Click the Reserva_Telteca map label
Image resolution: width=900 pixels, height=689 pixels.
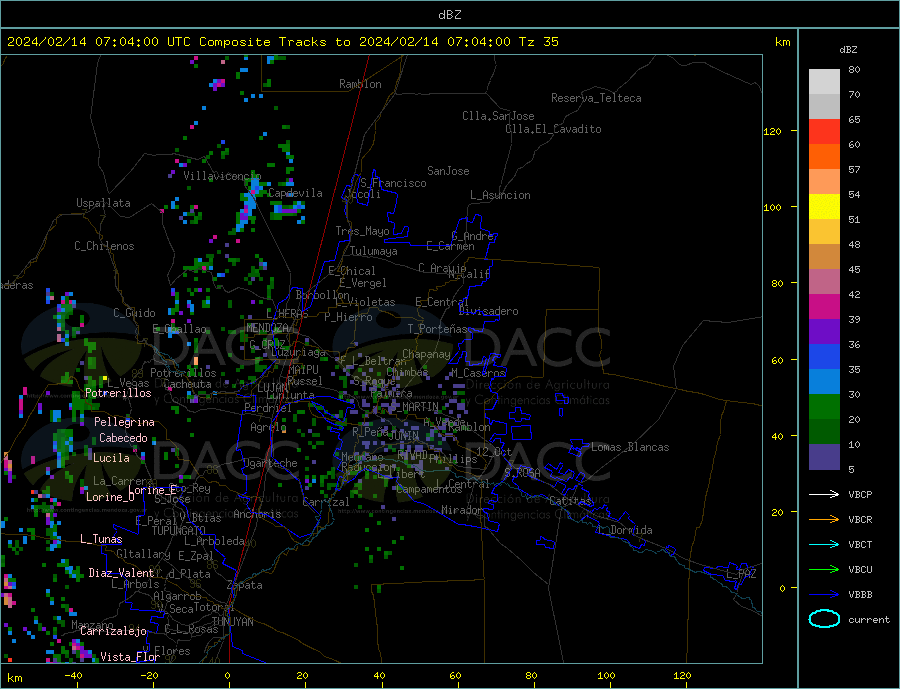click(596, 98)
